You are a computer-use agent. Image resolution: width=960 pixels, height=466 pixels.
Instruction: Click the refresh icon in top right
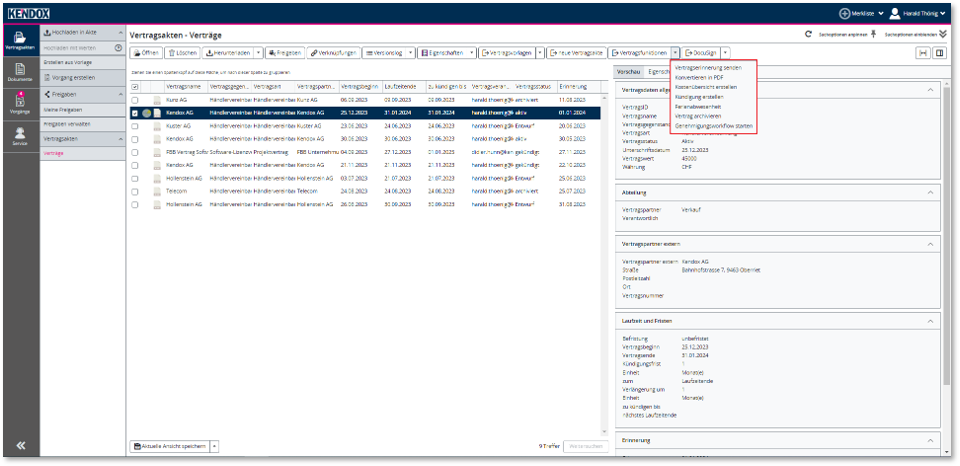(x=807, y=33)
